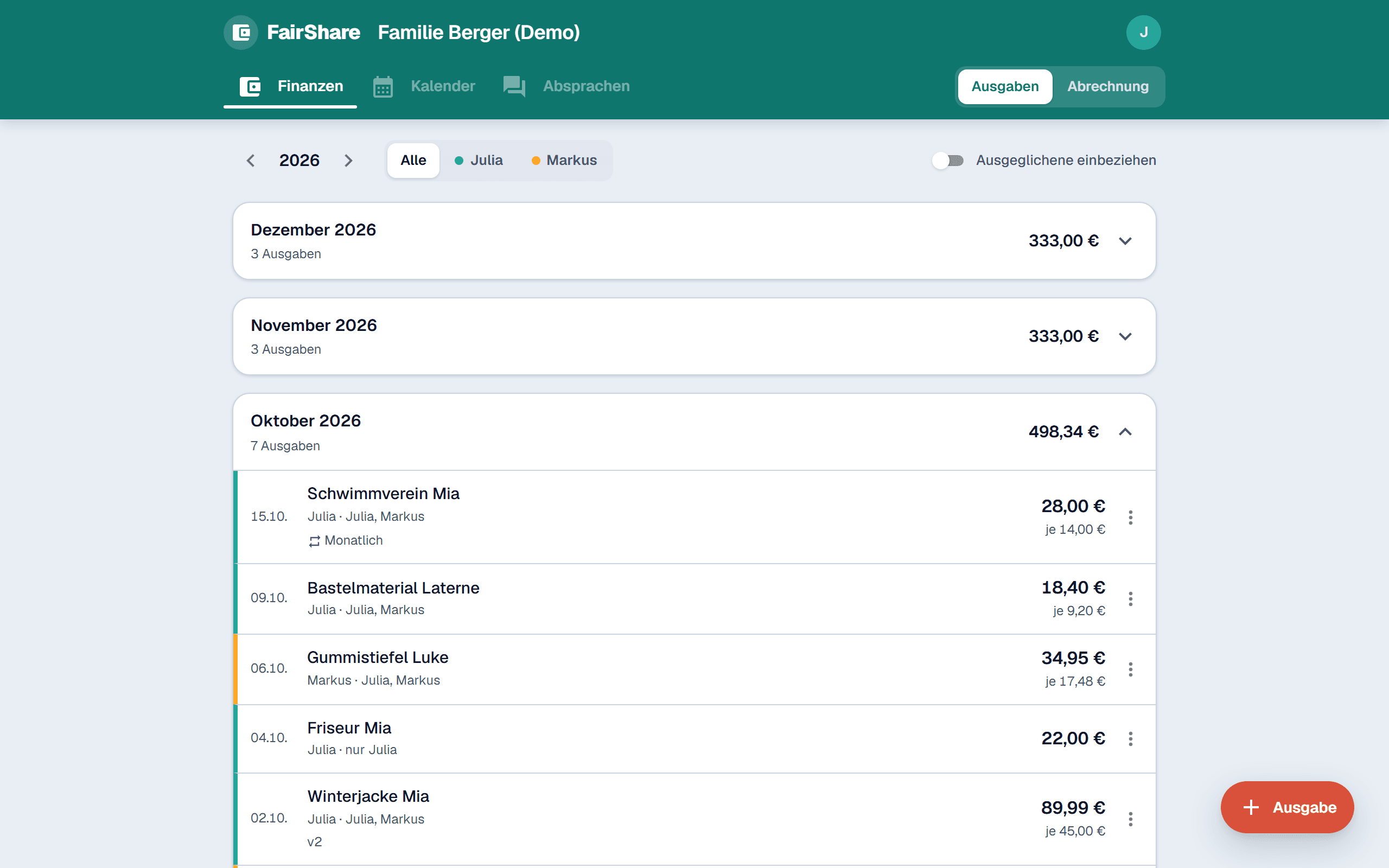Image resolution: width=1389 pixels, height=868 pixels.
Task: Click the Familie Berger (Demo) title
Action: (479, 32)
